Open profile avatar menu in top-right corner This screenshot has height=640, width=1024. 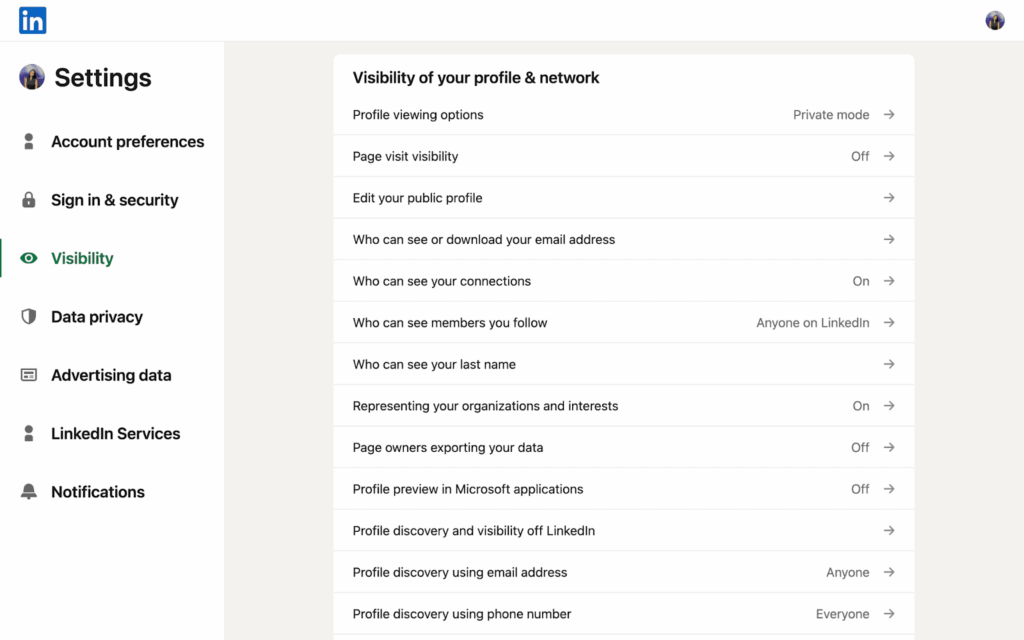tap(994, 20)
